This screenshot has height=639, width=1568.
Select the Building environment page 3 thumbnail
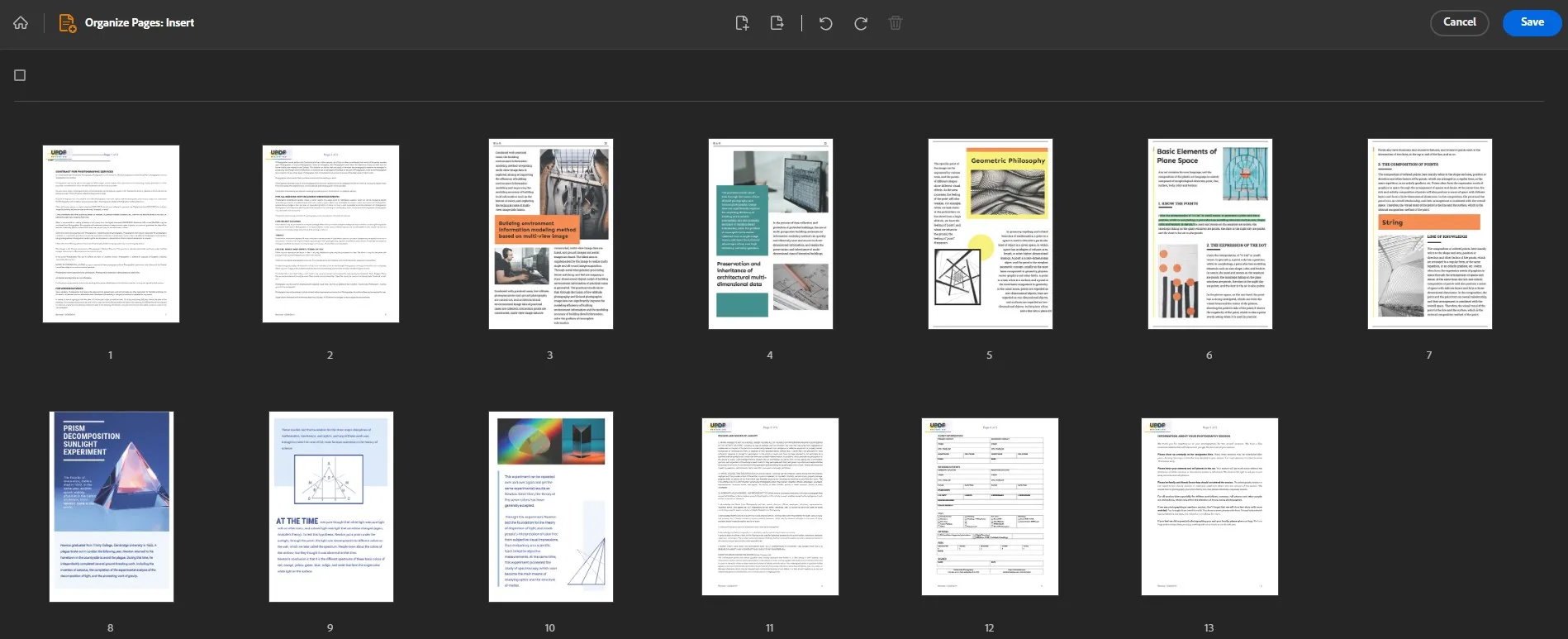pos(550,234)
